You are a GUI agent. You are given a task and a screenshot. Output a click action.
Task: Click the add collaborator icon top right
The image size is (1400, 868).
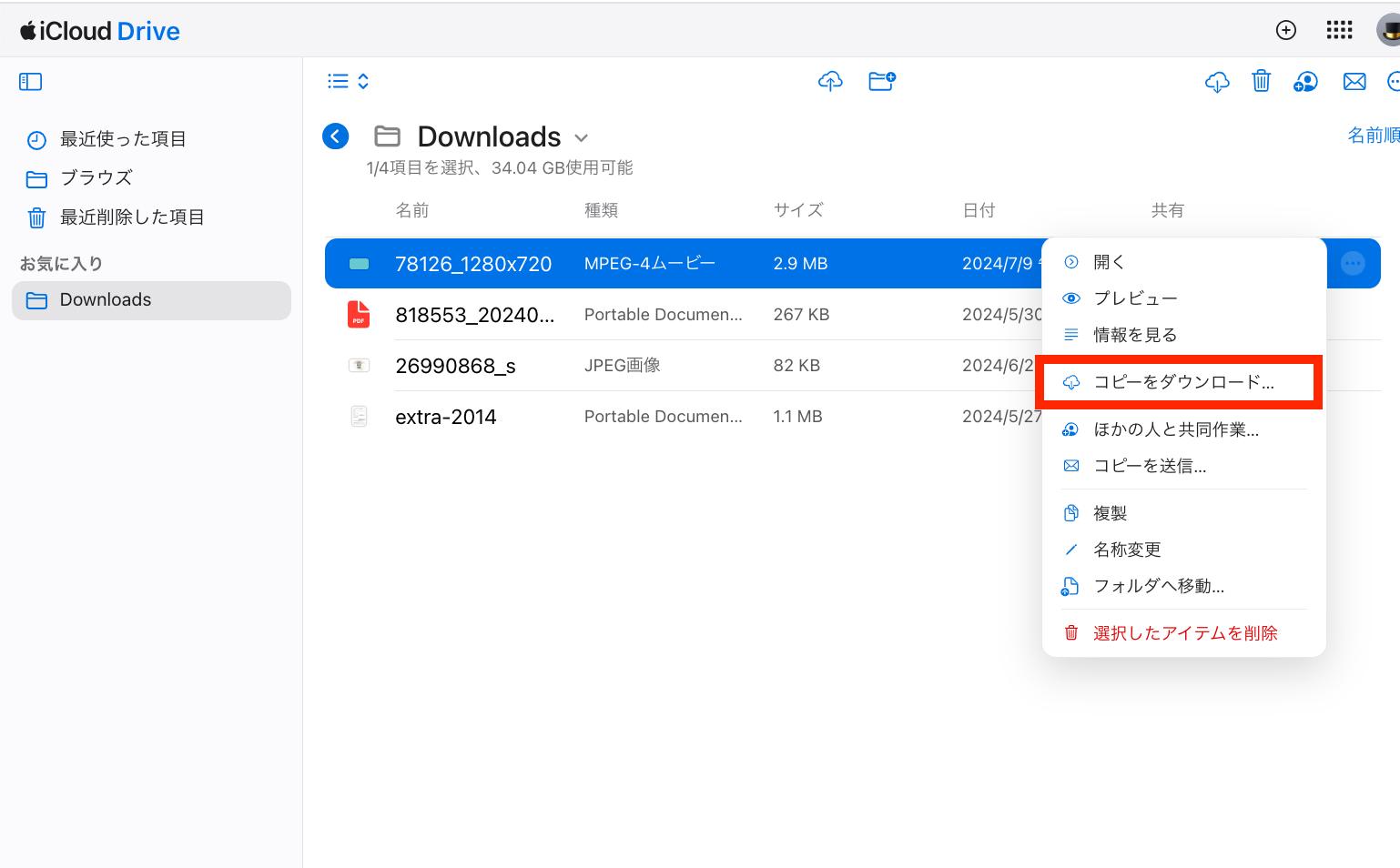pos(1305,81)
